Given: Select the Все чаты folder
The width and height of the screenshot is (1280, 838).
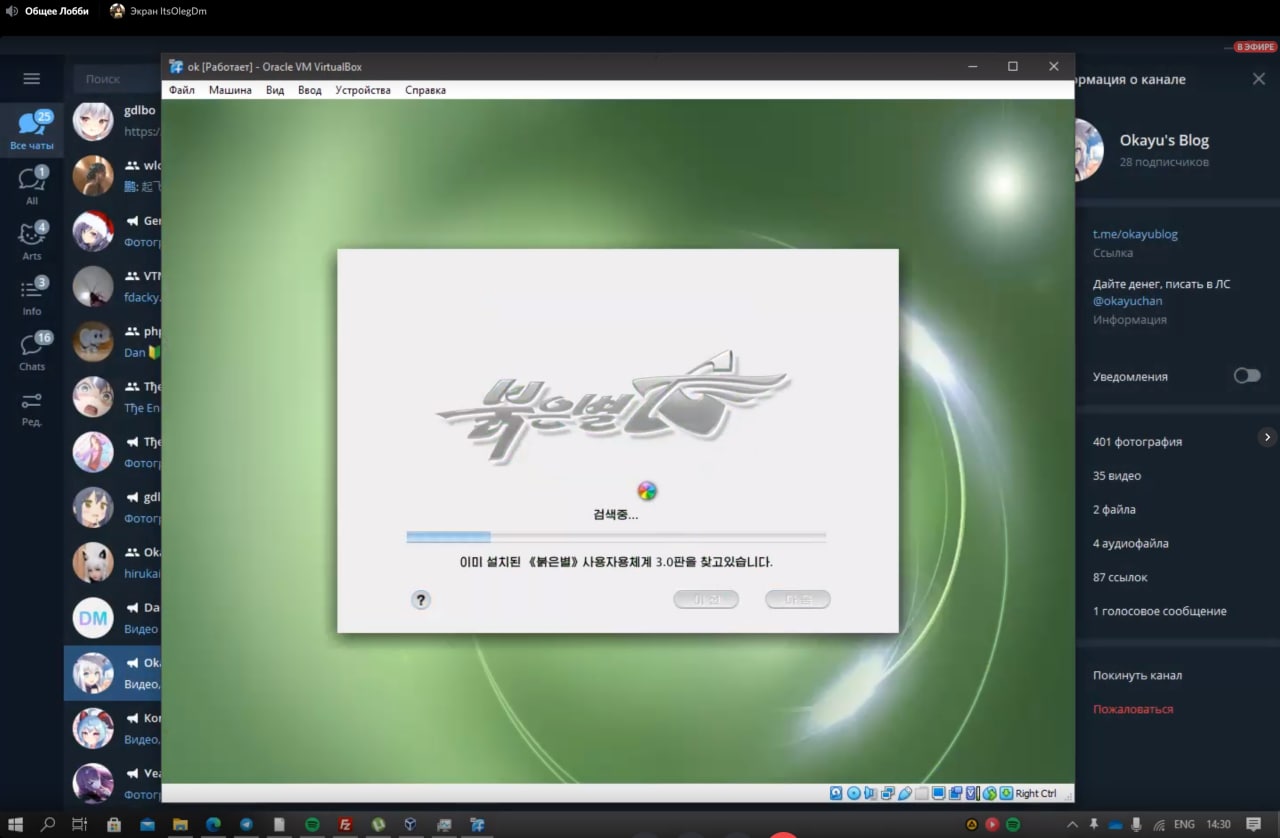Looking at the screenshot, I should pyautogui.click(x=32, y=131).
